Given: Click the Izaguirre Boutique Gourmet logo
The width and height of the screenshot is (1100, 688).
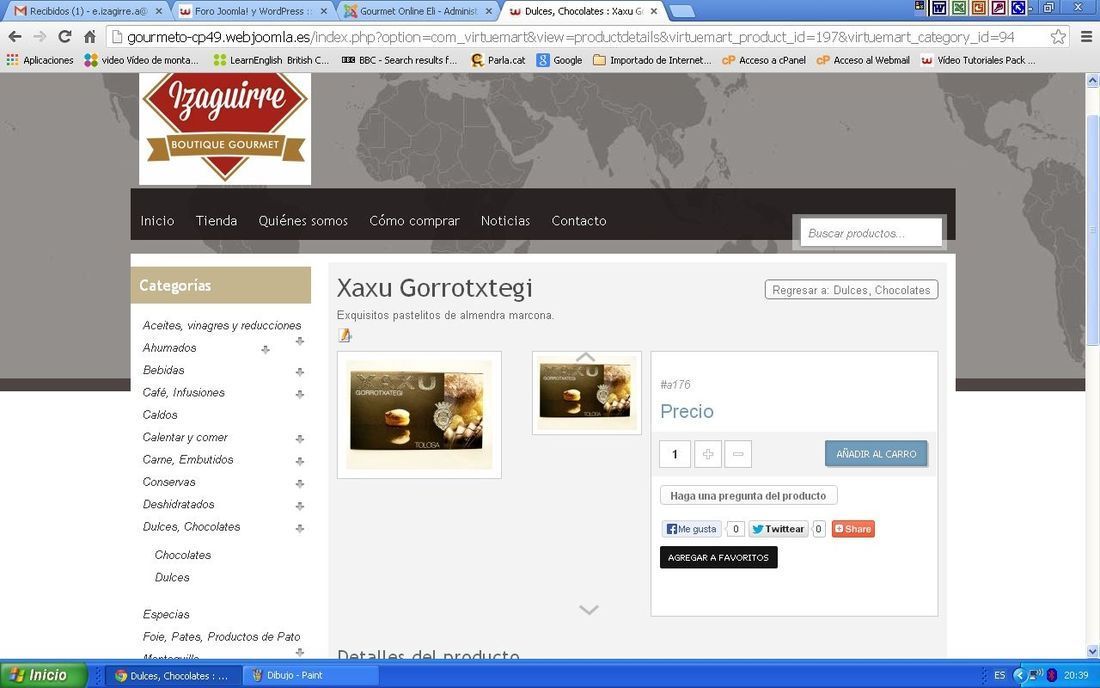Looking at the screenshot, I should 225,128.
